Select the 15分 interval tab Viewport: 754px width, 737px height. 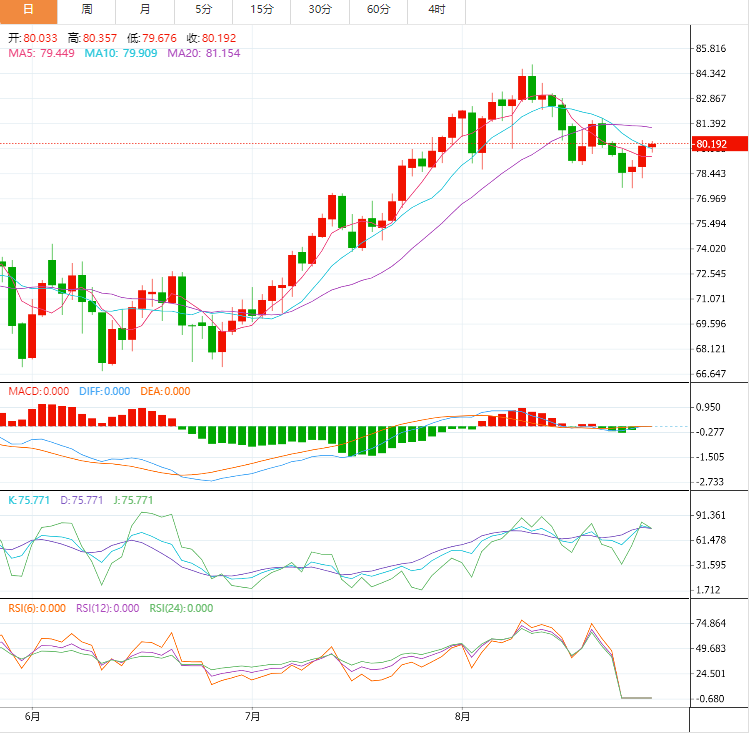click(262, 10)
